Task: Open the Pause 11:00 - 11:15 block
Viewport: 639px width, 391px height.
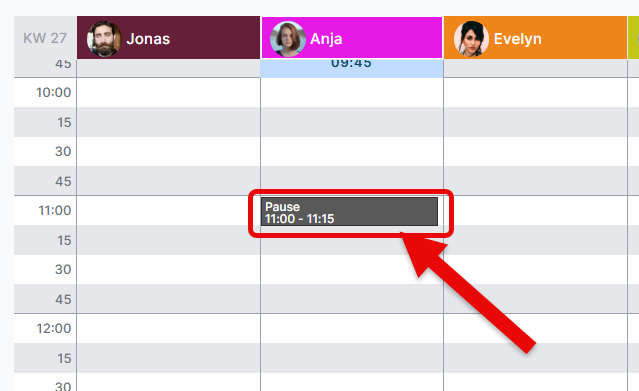Action: pos(349,212)
